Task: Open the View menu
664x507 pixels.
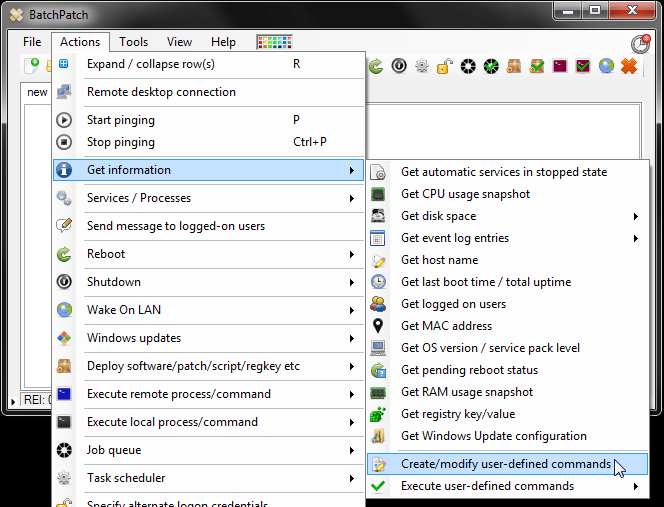Action: [x=179, y=42]
